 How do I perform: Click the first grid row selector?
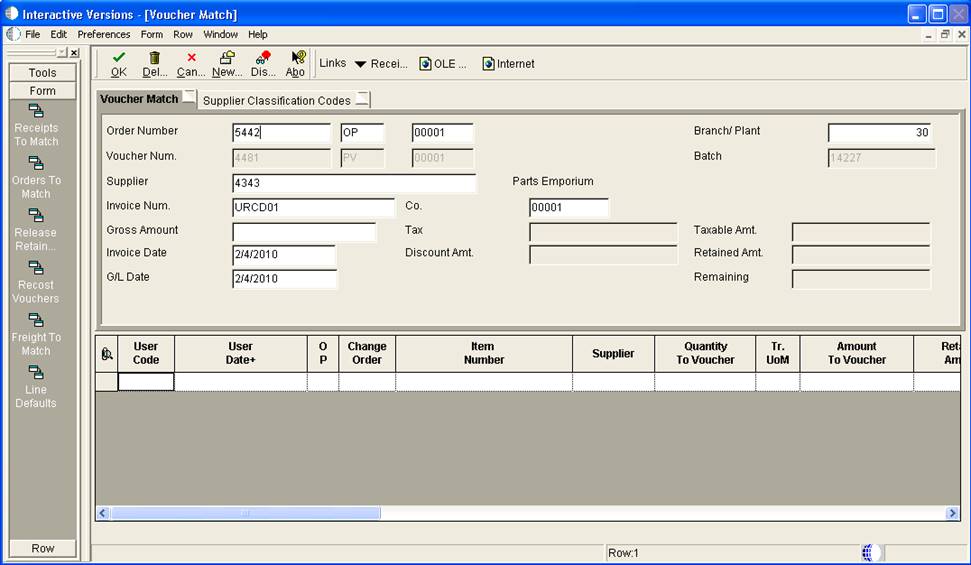tap(107, 382)
